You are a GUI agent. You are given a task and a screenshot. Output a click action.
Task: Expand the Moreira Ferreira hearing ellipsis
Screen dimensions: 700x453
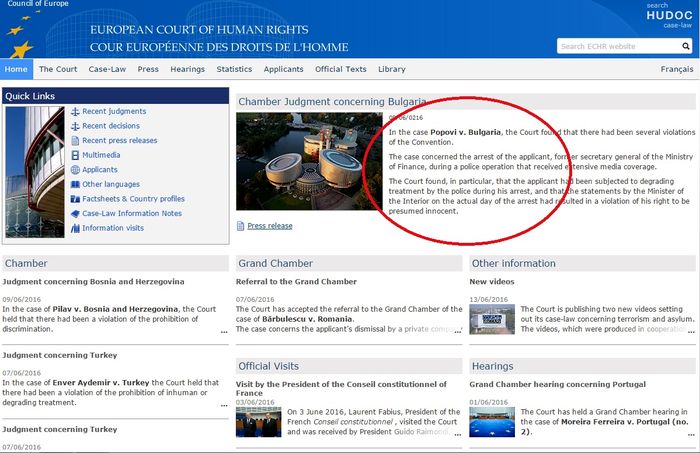pos(691,434)
